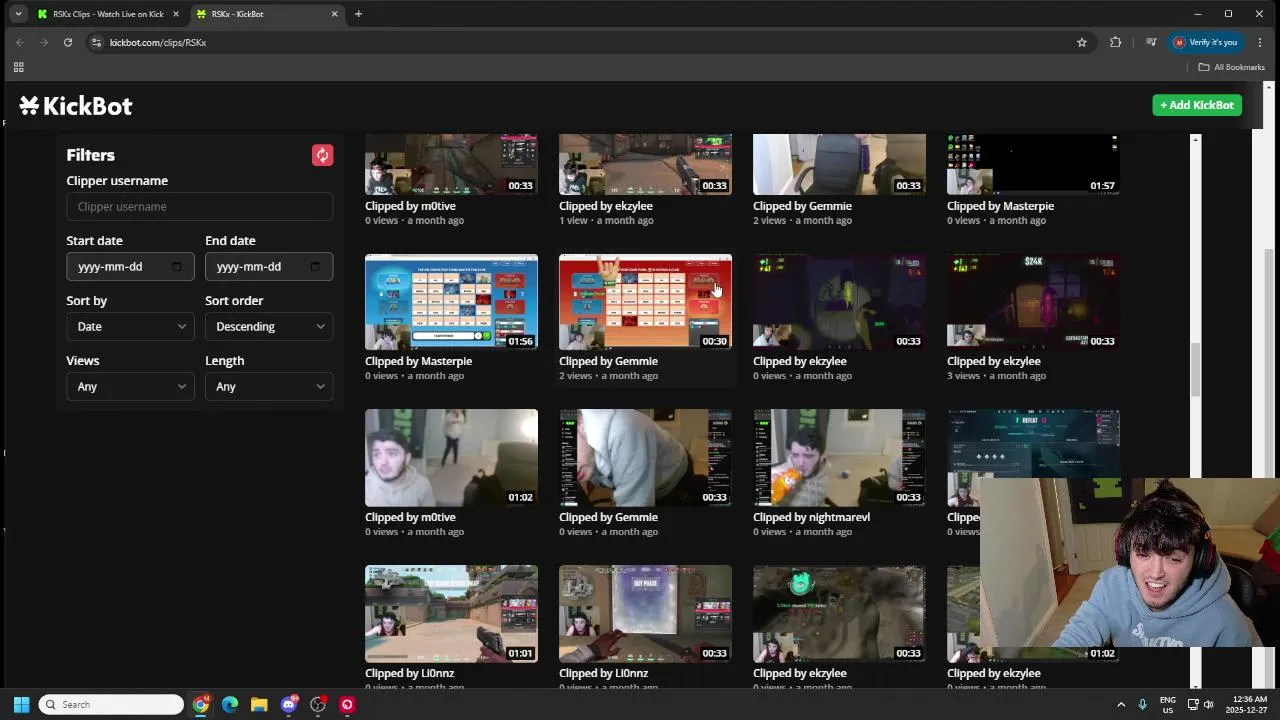Screen dimensions: 1280x720
Task: Click 'Clipped by nightmarevl' title text
Action: pos(811,517)
